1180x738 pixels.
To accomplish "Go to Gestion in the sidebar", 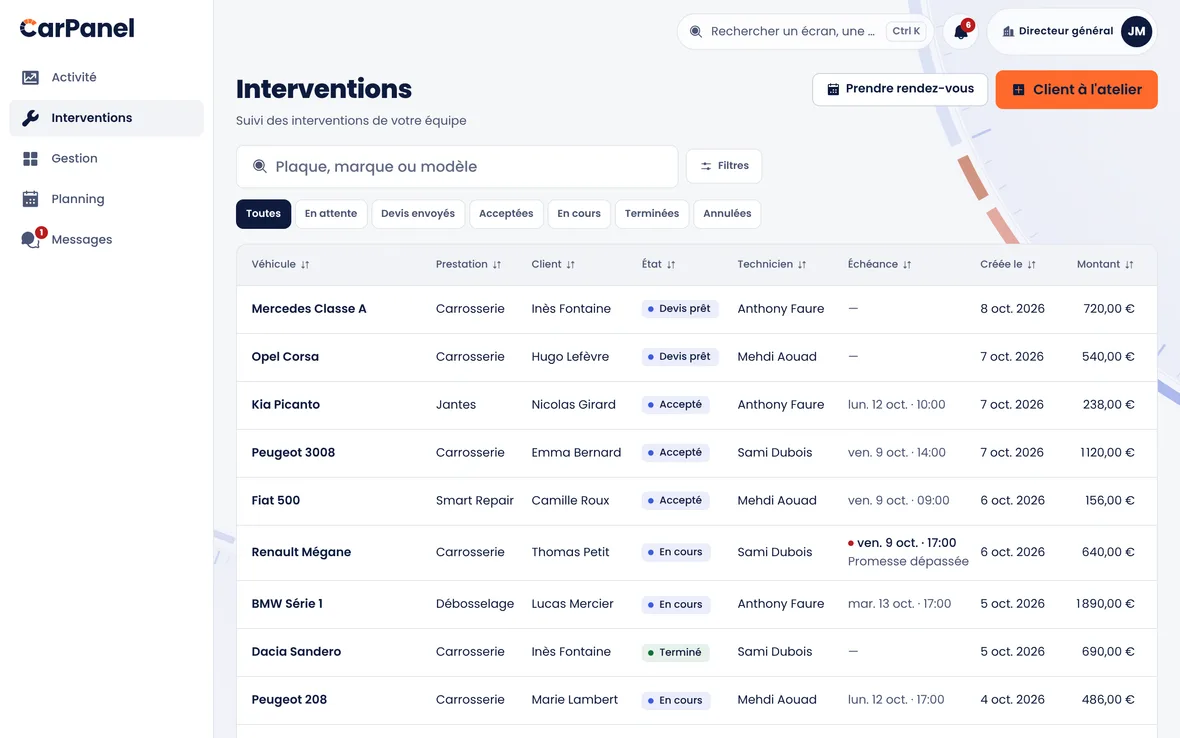I will 106,159.
